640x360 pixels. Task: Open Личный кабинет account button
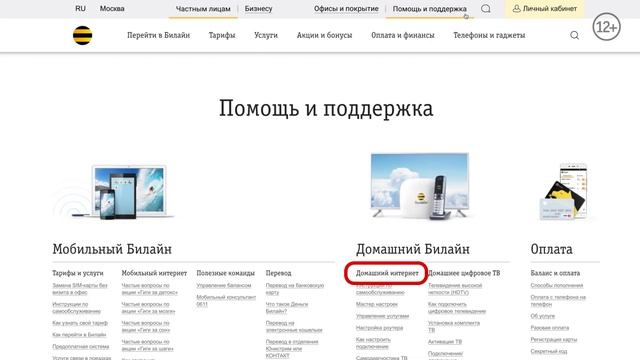coord(544,9)
